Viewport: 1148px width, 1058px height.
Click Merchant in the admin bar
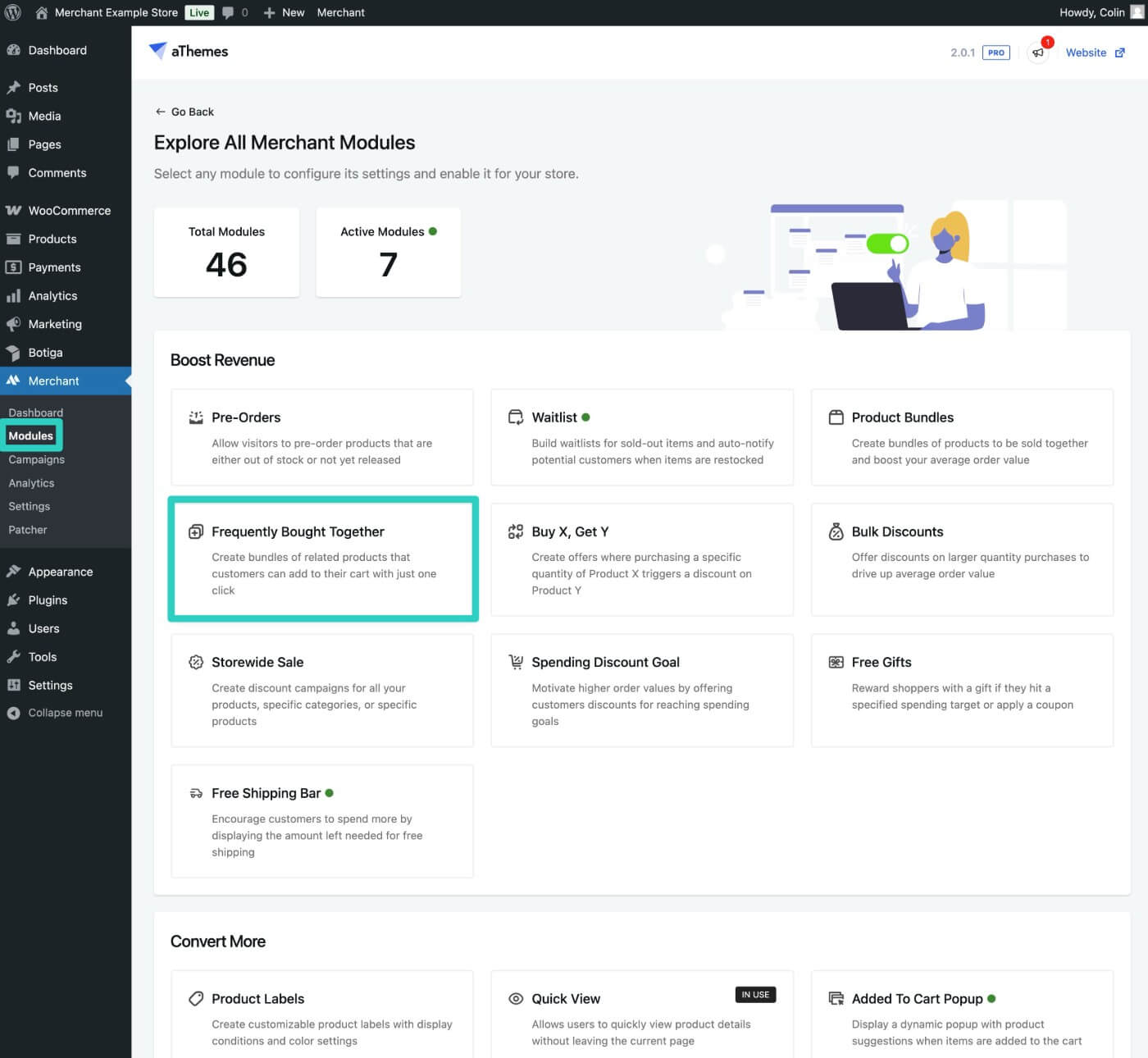click(341, 12)
